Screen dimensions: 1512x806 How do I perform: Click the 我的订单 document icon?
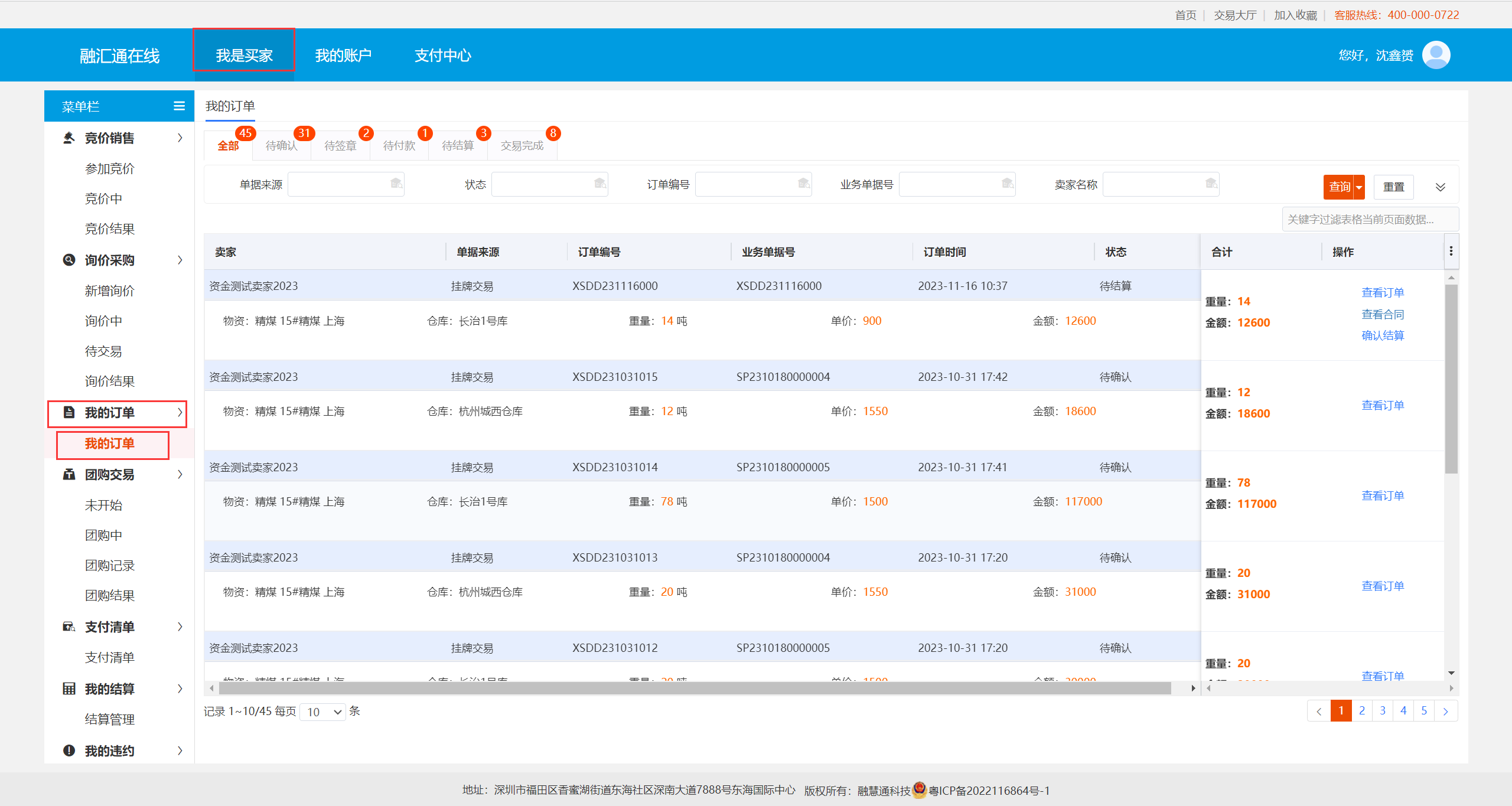pos(69,412)
